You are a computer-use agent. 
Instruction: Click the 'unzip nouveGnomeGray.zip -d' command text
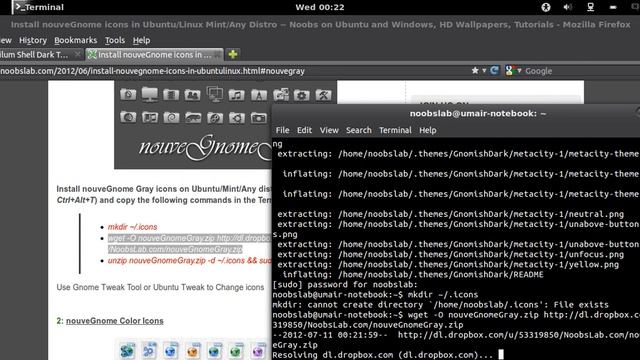(x=189, y=260)
